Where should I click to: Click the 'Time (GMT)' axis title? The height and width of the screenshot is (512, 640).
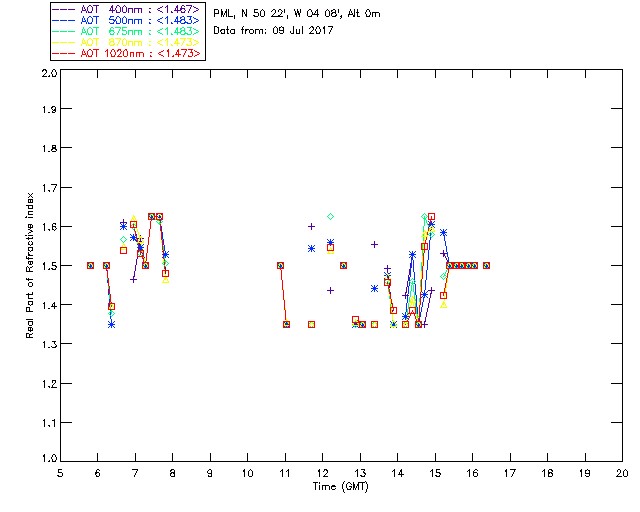[x=340, y=487]
